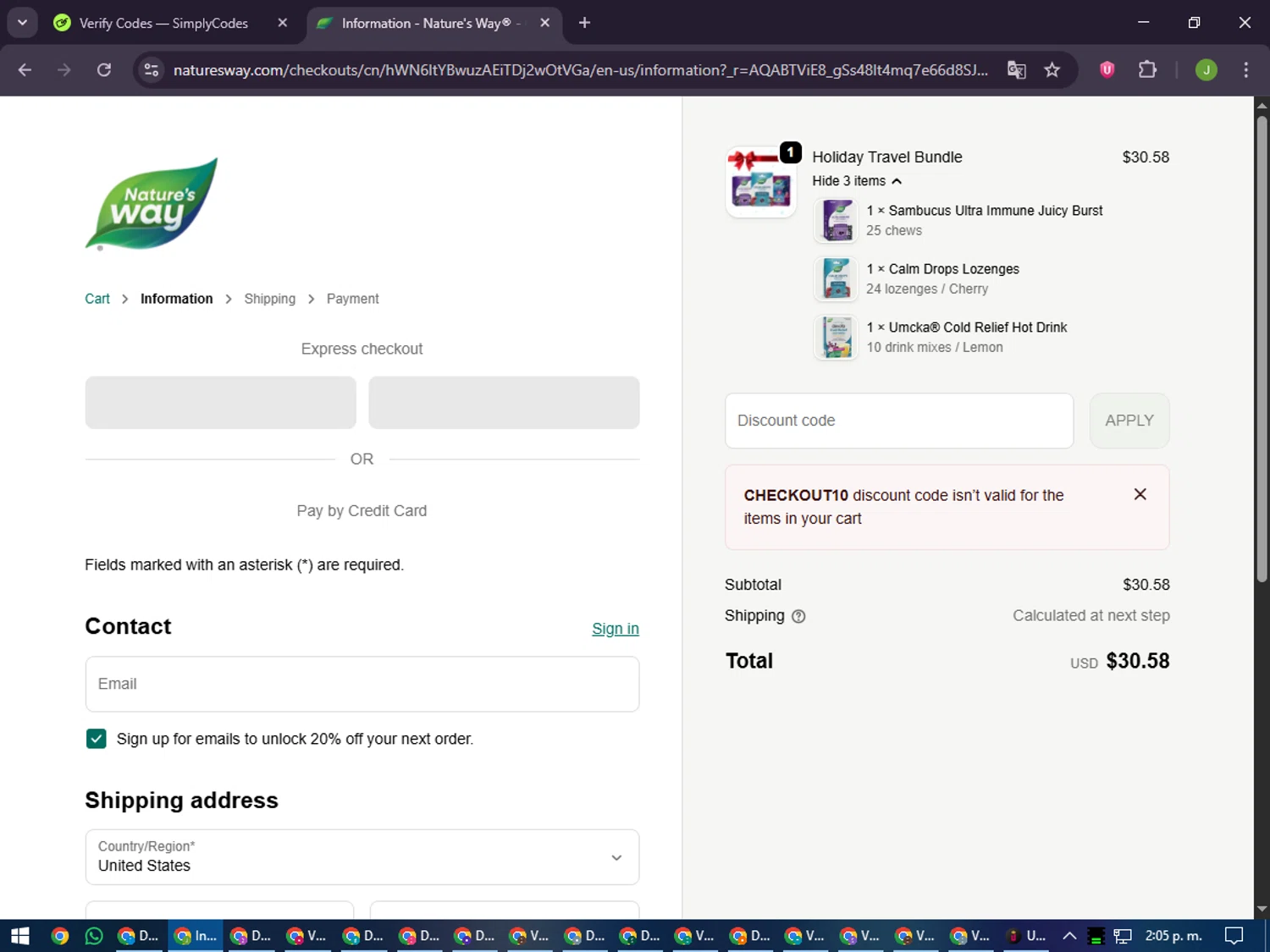Bookmark this page with the star

point(1052,69)
